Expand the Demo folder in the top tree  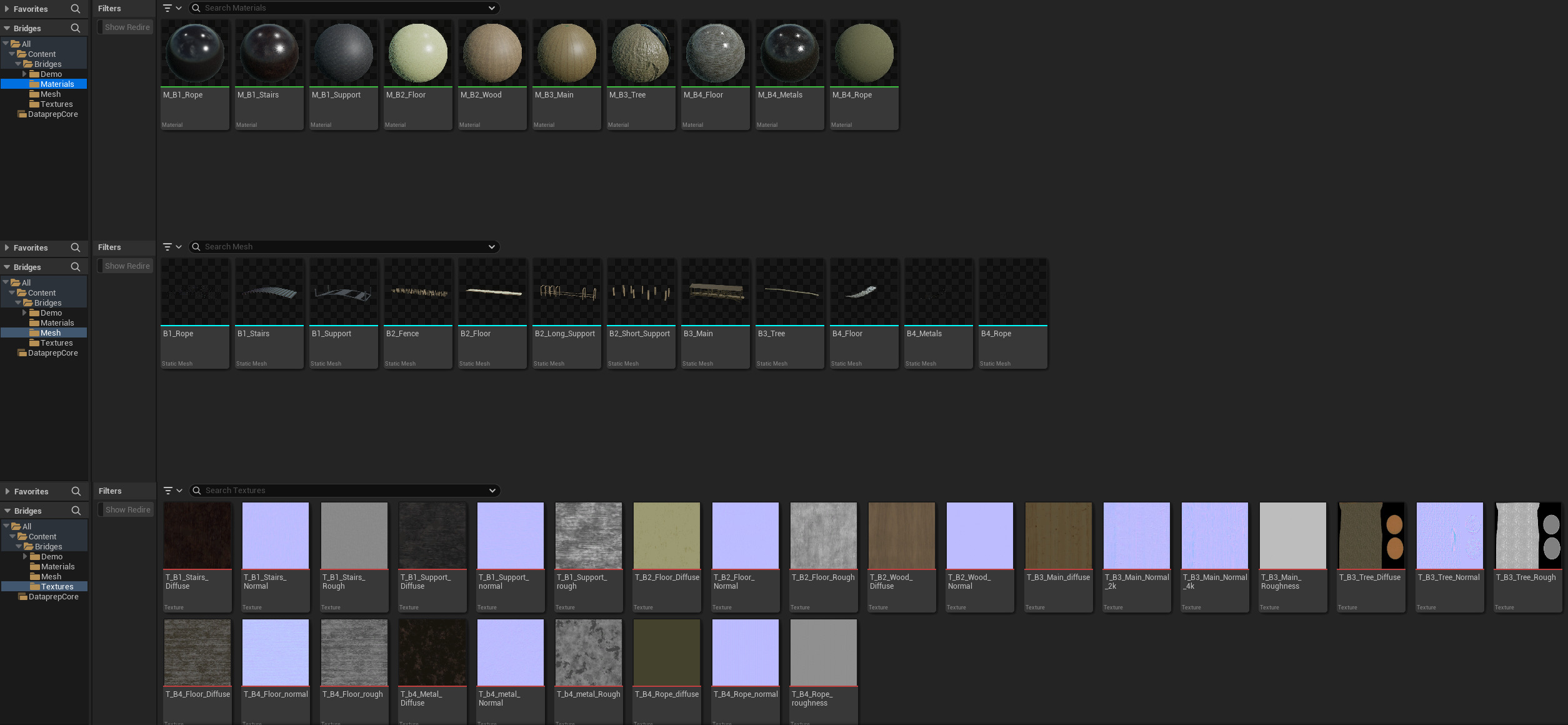coord(24,74)
